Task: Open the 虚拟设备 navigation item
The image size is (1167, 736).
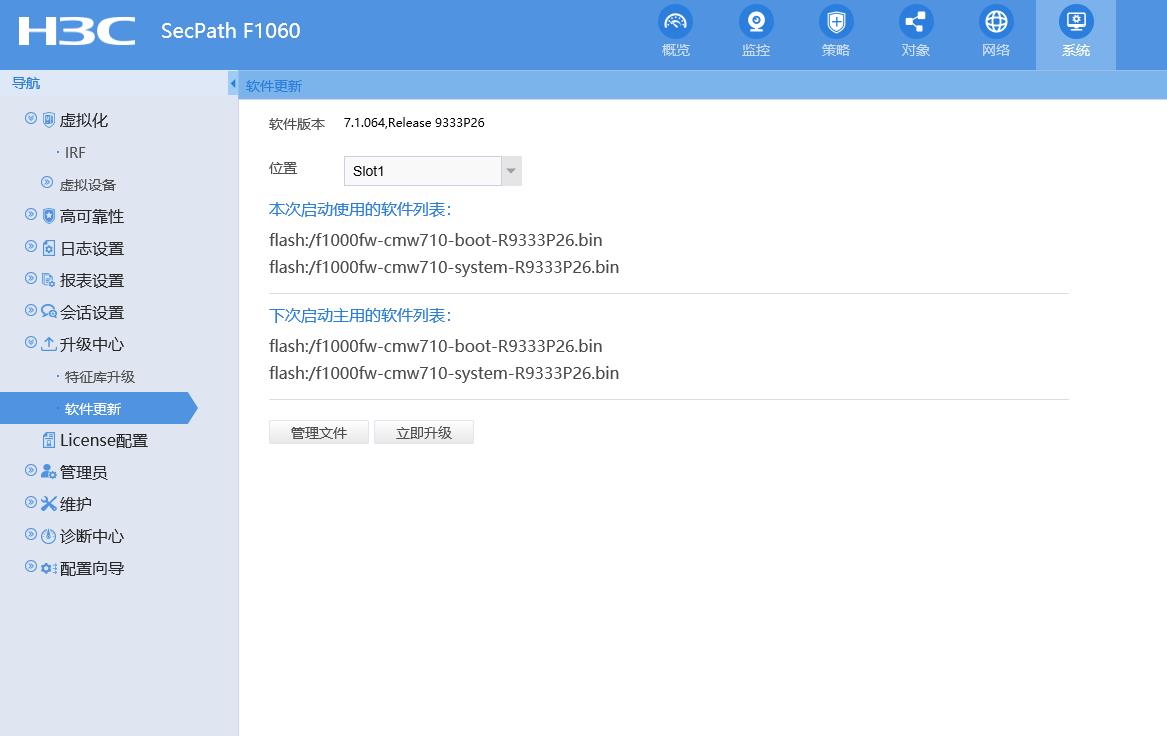Action: tap(88, 185)
